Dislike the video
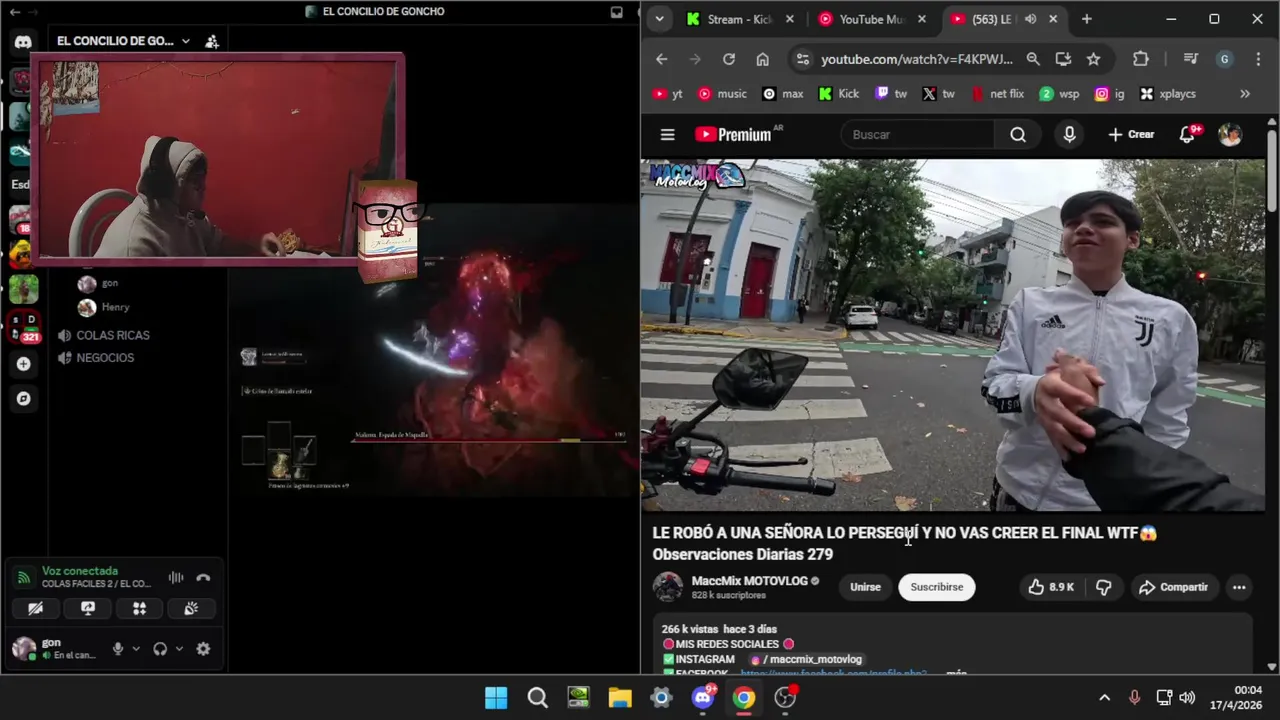Image resolution: width=1280 pixels, height=720 pixels. 1104,587
